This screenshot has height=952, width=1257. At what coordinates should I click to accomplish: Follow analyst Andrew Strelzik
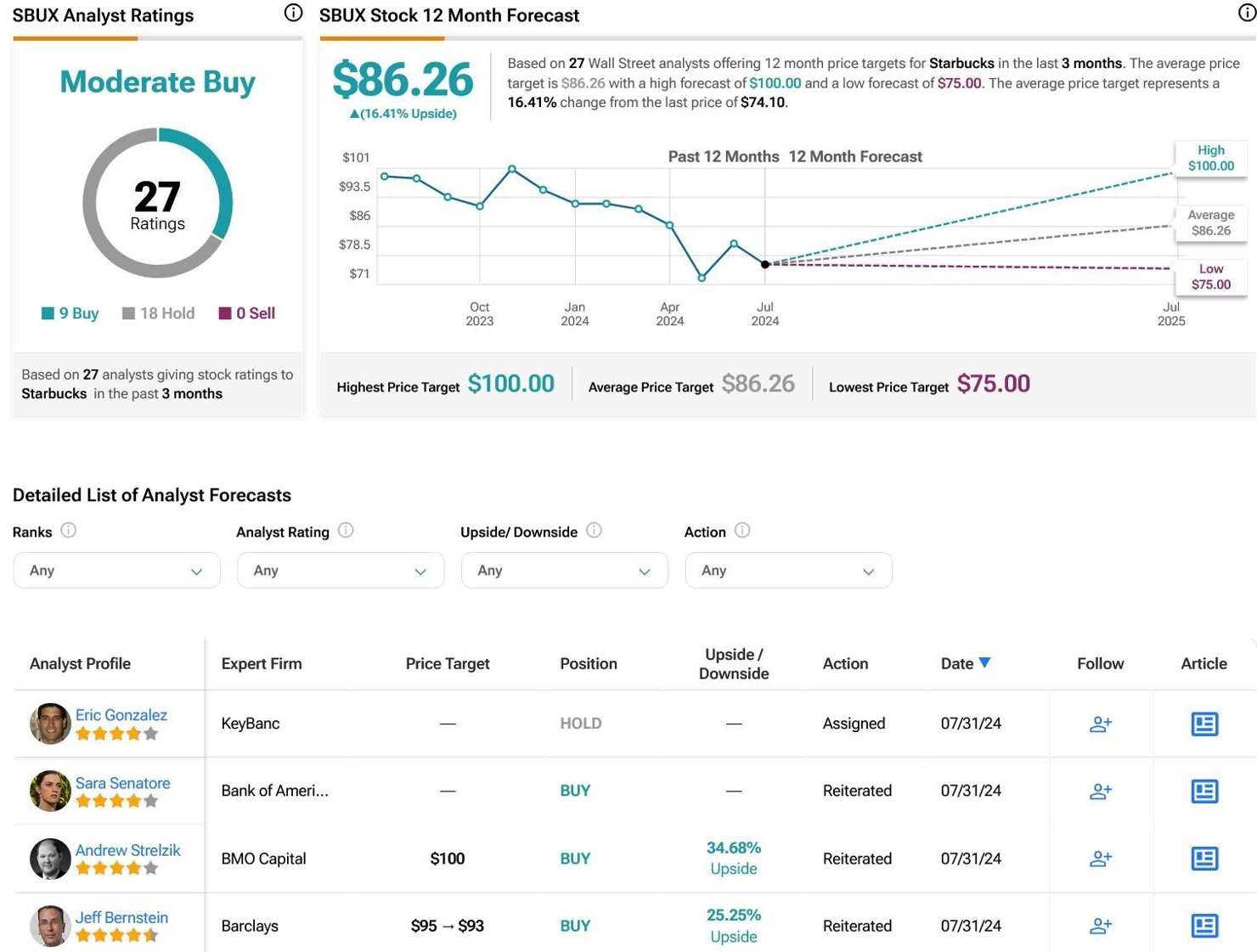tap(1101, 859)
